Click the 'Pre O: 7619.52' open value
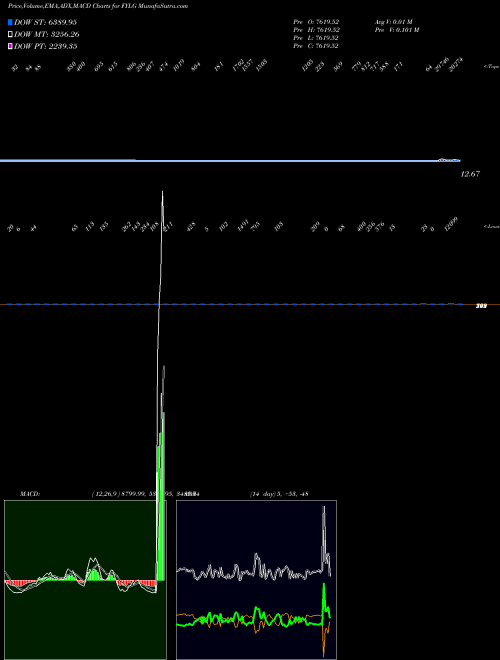 point(316,22)
